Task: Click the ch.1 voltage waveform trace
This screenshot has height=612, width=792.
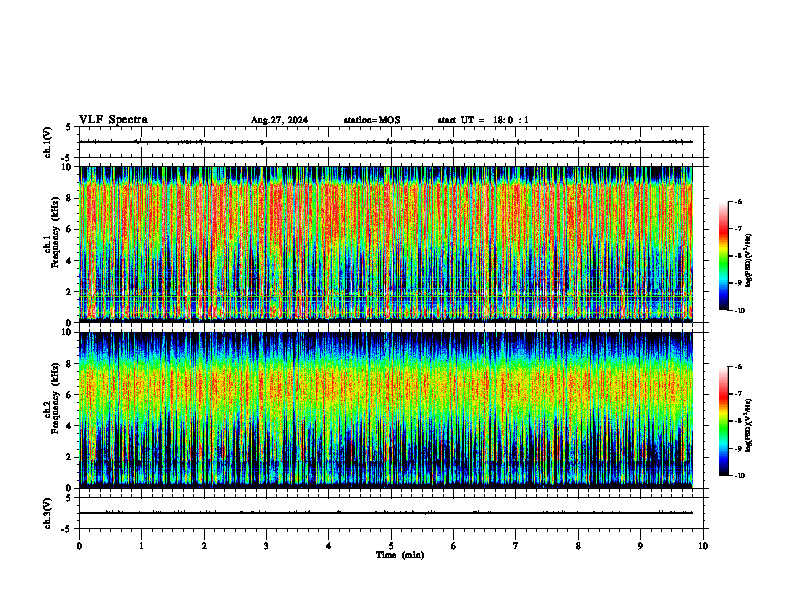Action: click(x=386, y=142)
